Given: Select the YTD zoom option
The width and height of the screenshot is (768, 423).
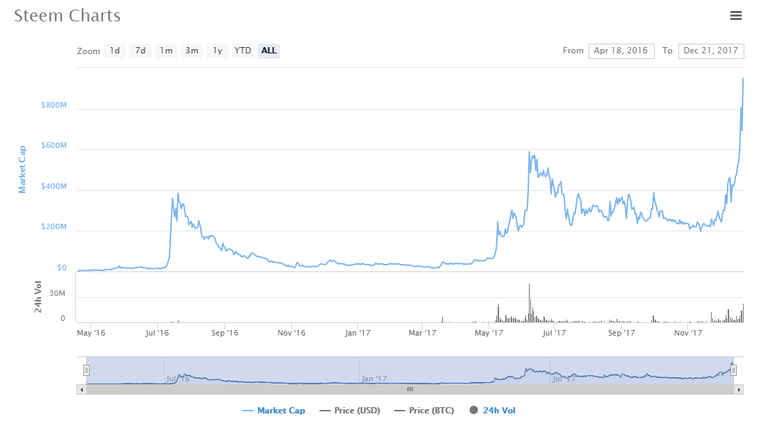Looking at the screenshot, I should point(242,51).
